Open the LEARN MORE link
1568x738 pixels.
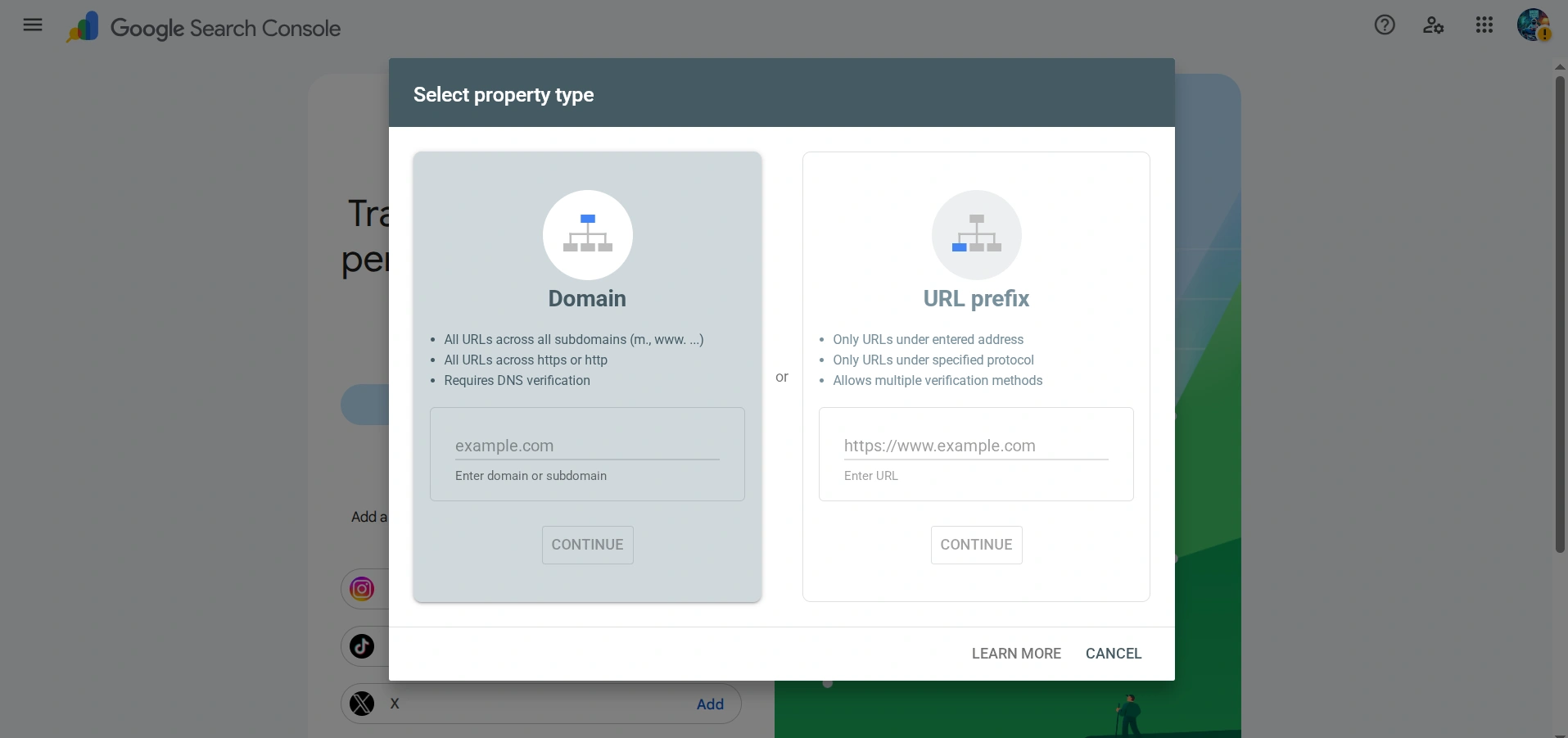1016,654
